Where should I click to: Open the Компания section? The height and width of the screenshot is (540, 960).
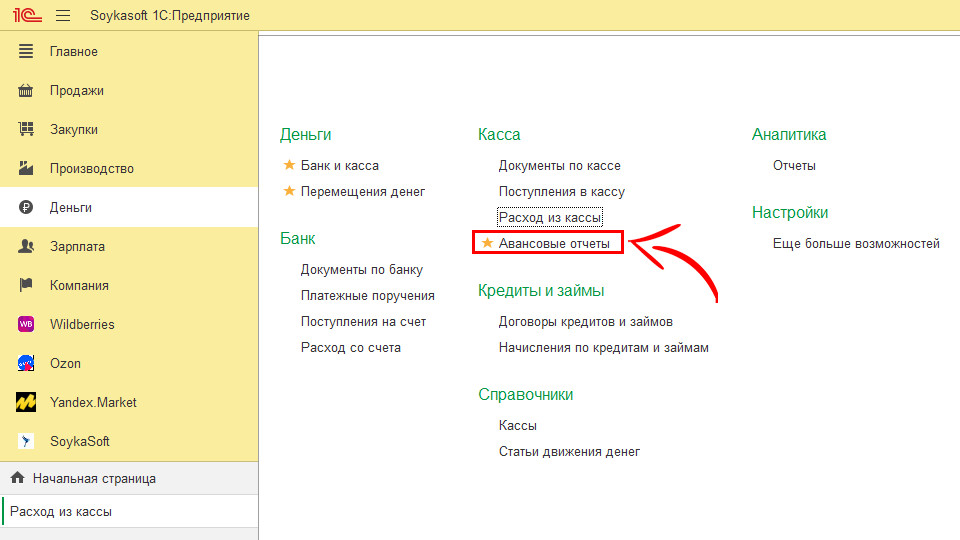click(79, 285)
